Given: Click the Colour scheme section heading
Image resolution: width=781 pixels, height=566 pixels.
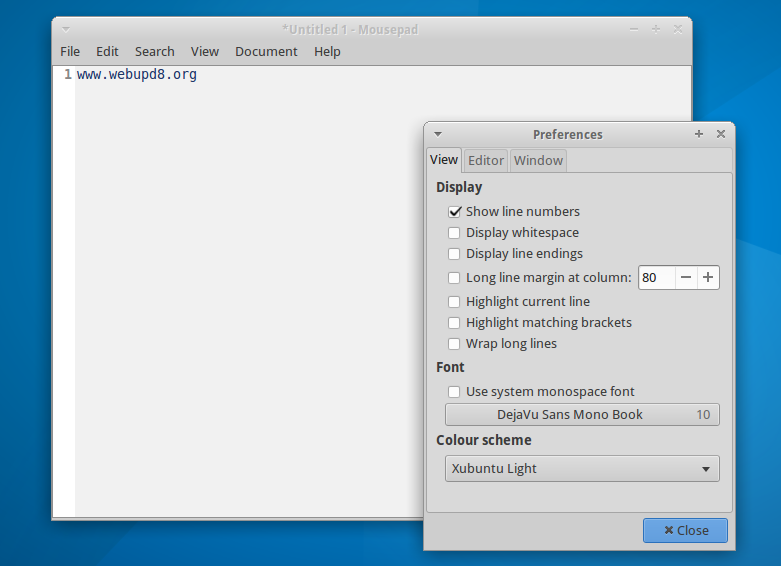Looking at the screenshot, I should pyautogui.click(x=484, y=440).
